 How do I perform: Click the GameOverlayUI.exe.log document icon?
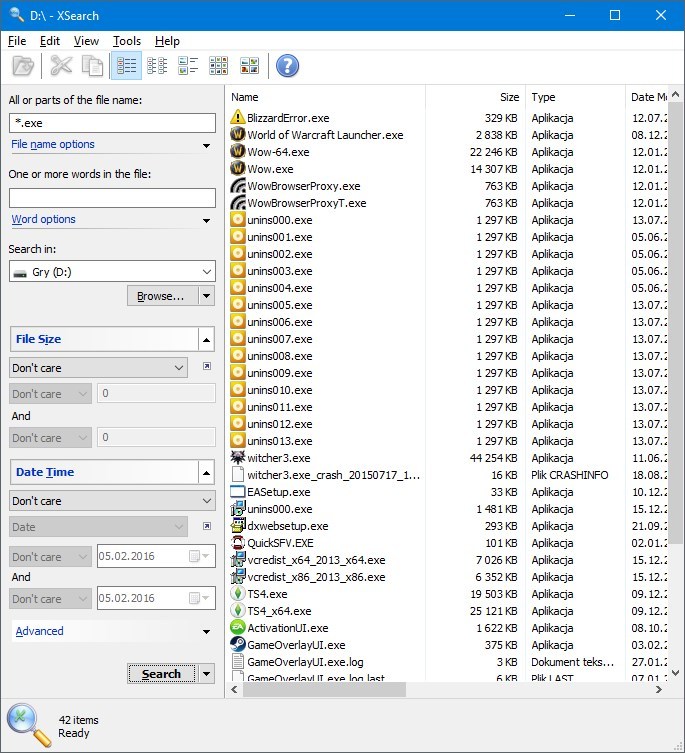(x=238, y=661)
